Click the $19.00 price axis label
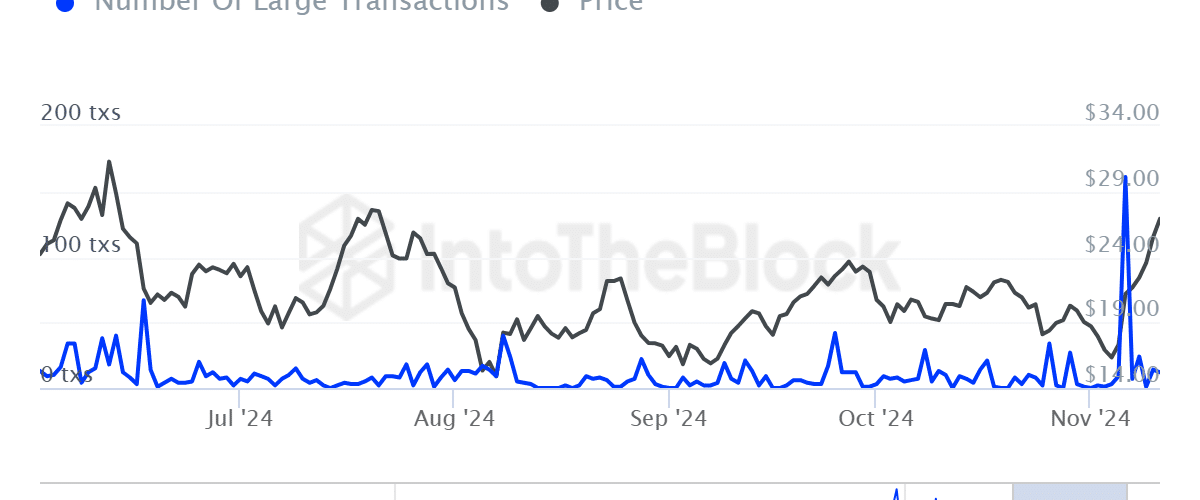1200x500 pixels. pos(1122,309)
